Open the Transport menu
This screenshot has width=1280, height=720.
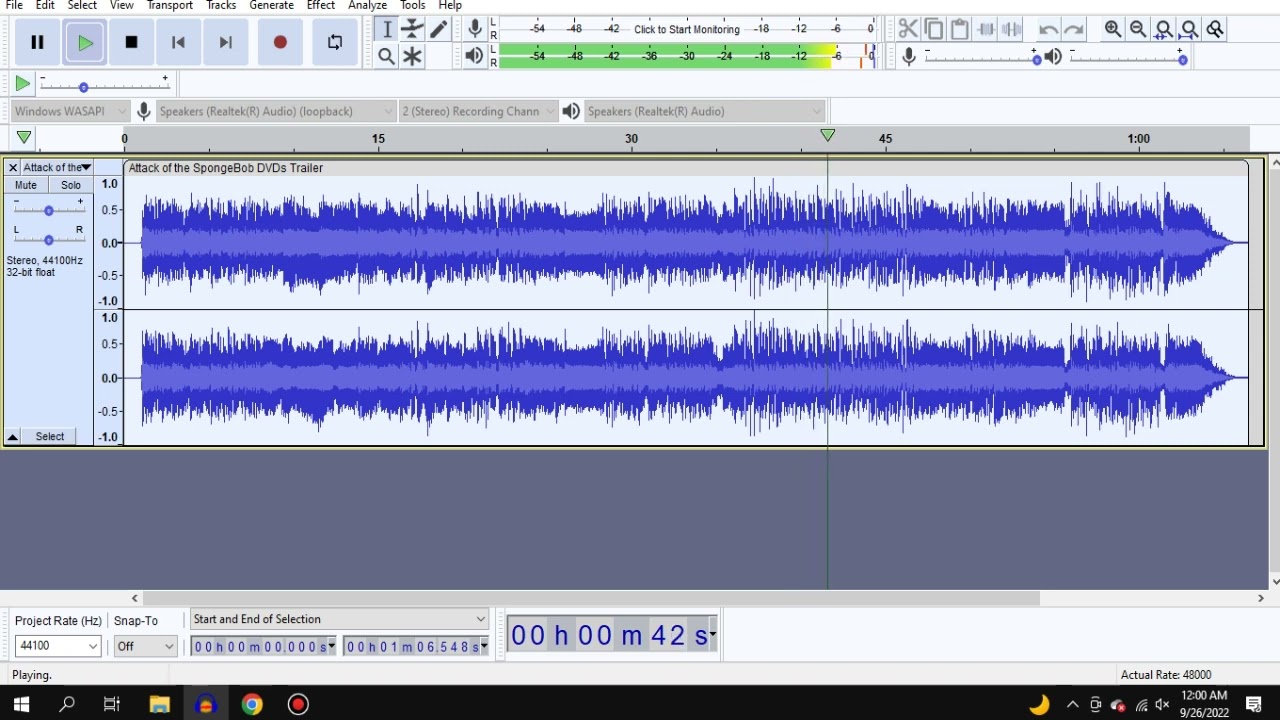pyautogui.click(x=170, y=5)
